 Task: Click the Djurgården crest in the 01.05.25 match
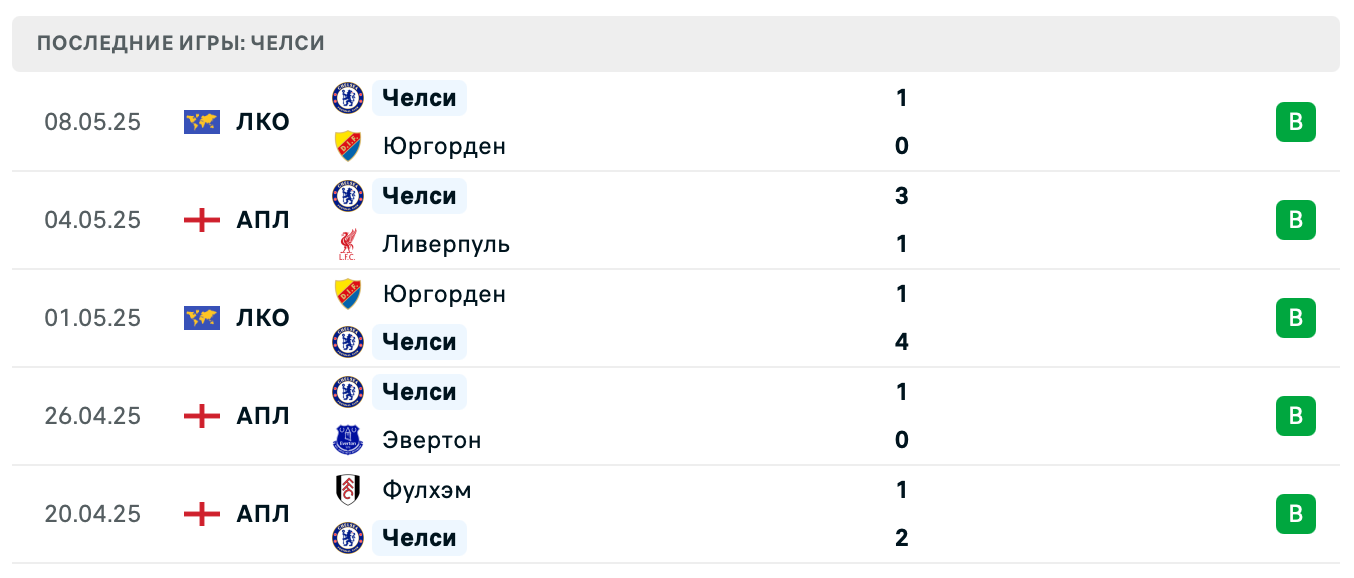point(347,294)
